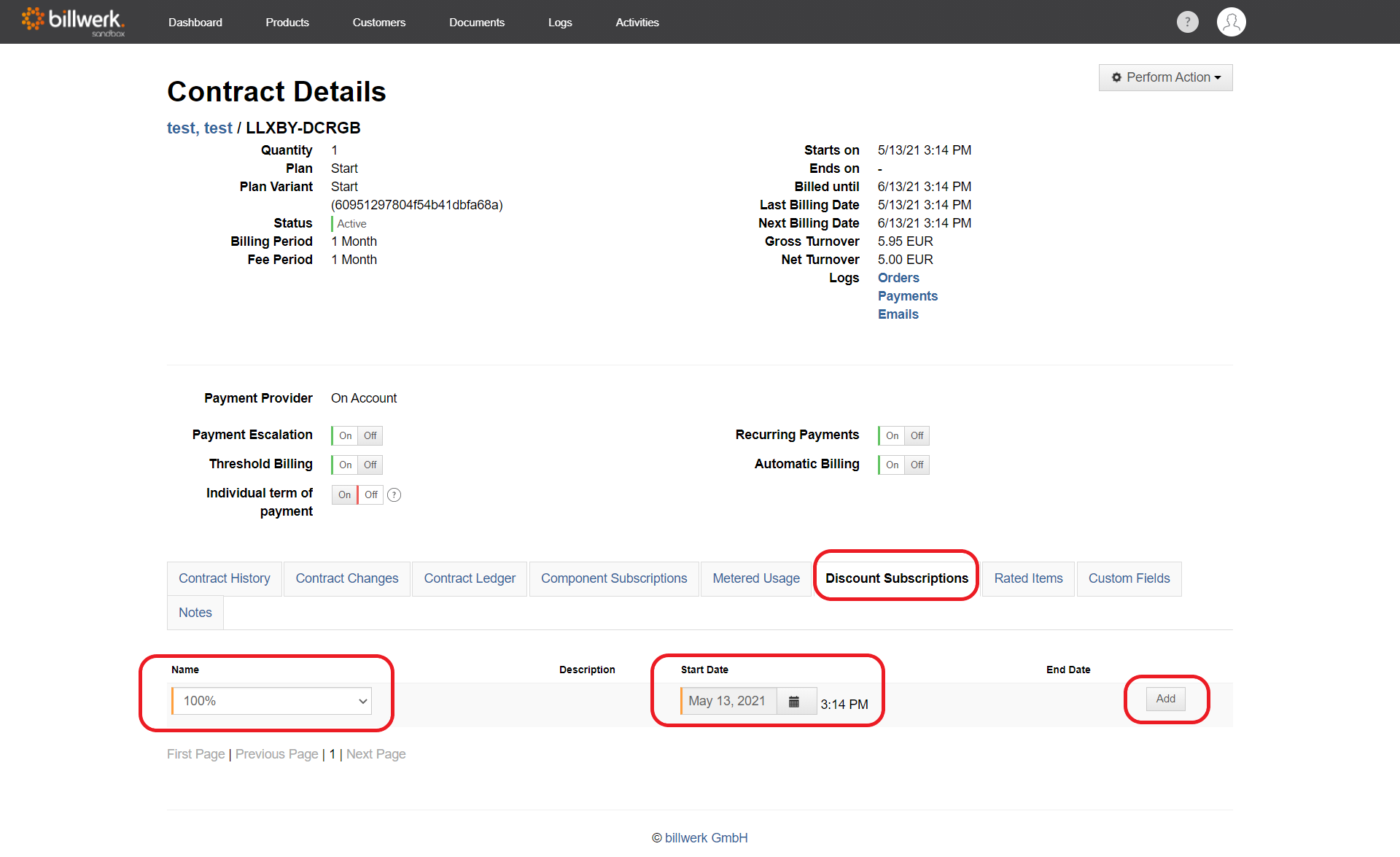
Task: Click the Gross Turnover value 5.95 EUR
Action: (x=906, y=241)
